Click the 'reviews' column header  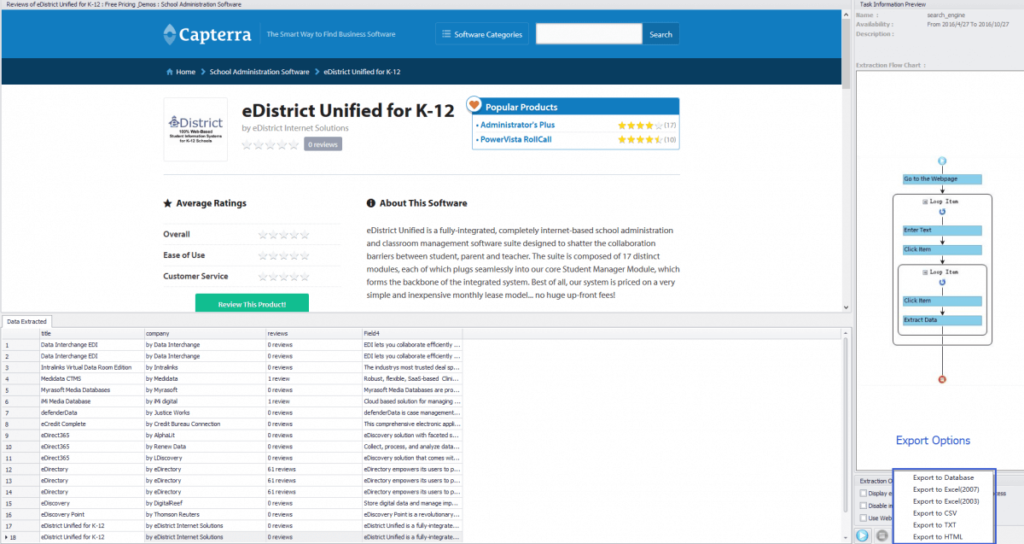pyautogui.click(x=313, y=333)
